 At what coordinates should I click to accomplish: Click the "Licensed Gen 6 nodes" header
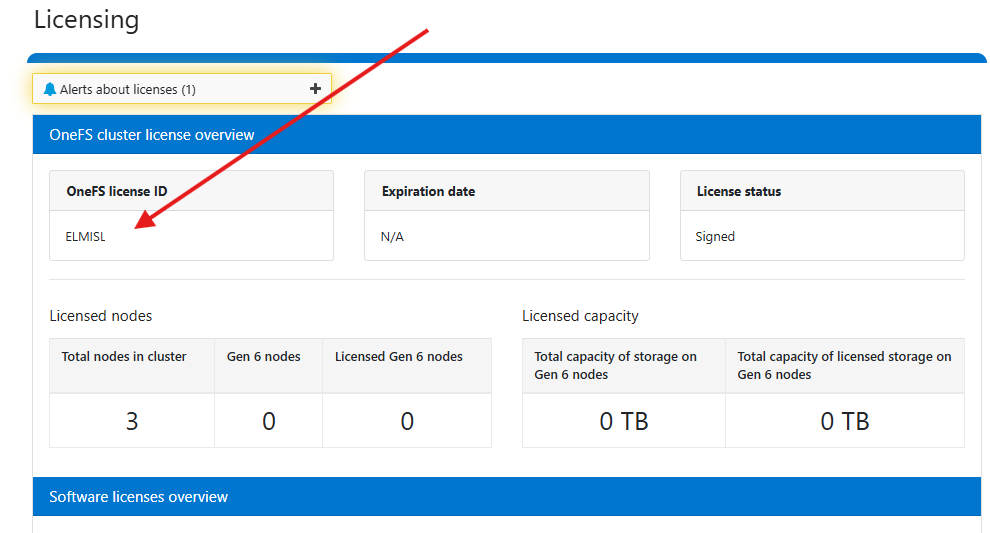click(399, 356)
